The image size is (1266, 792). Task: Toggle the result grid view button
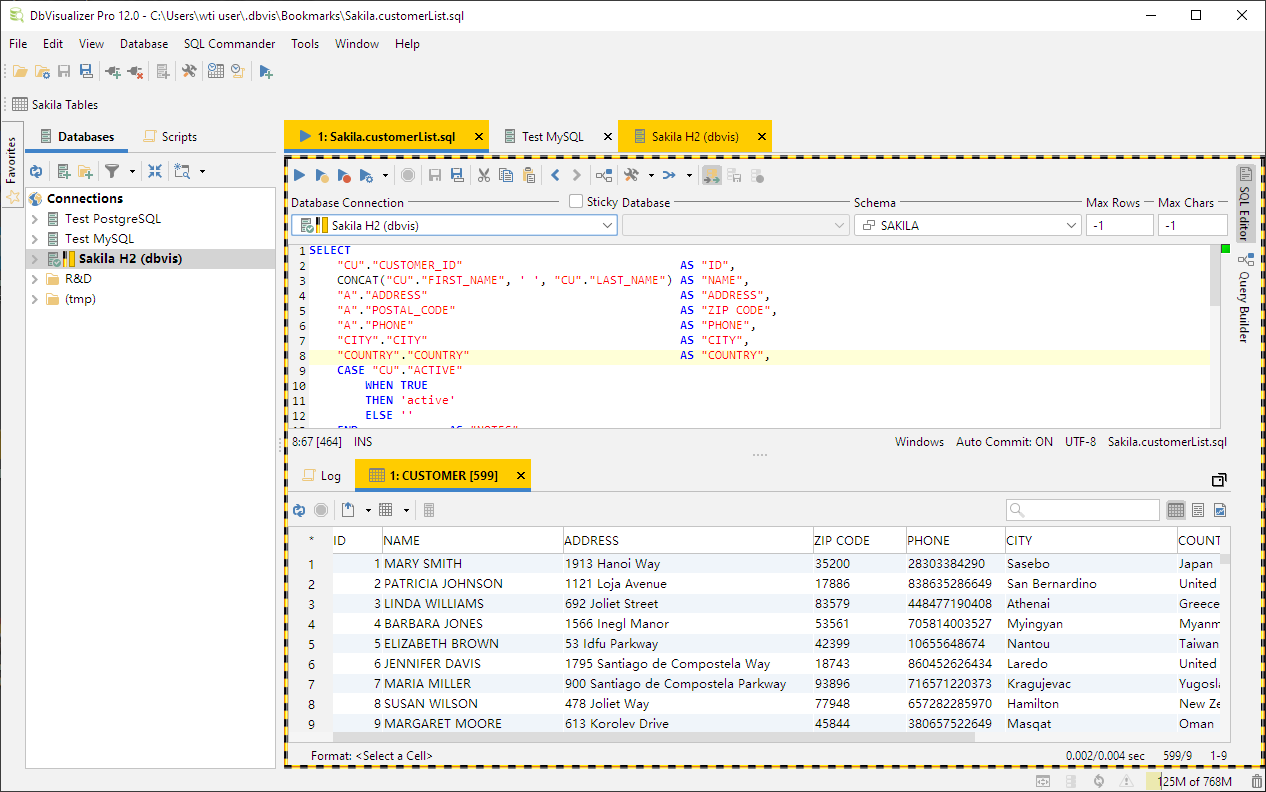(x=1176, y=510)
